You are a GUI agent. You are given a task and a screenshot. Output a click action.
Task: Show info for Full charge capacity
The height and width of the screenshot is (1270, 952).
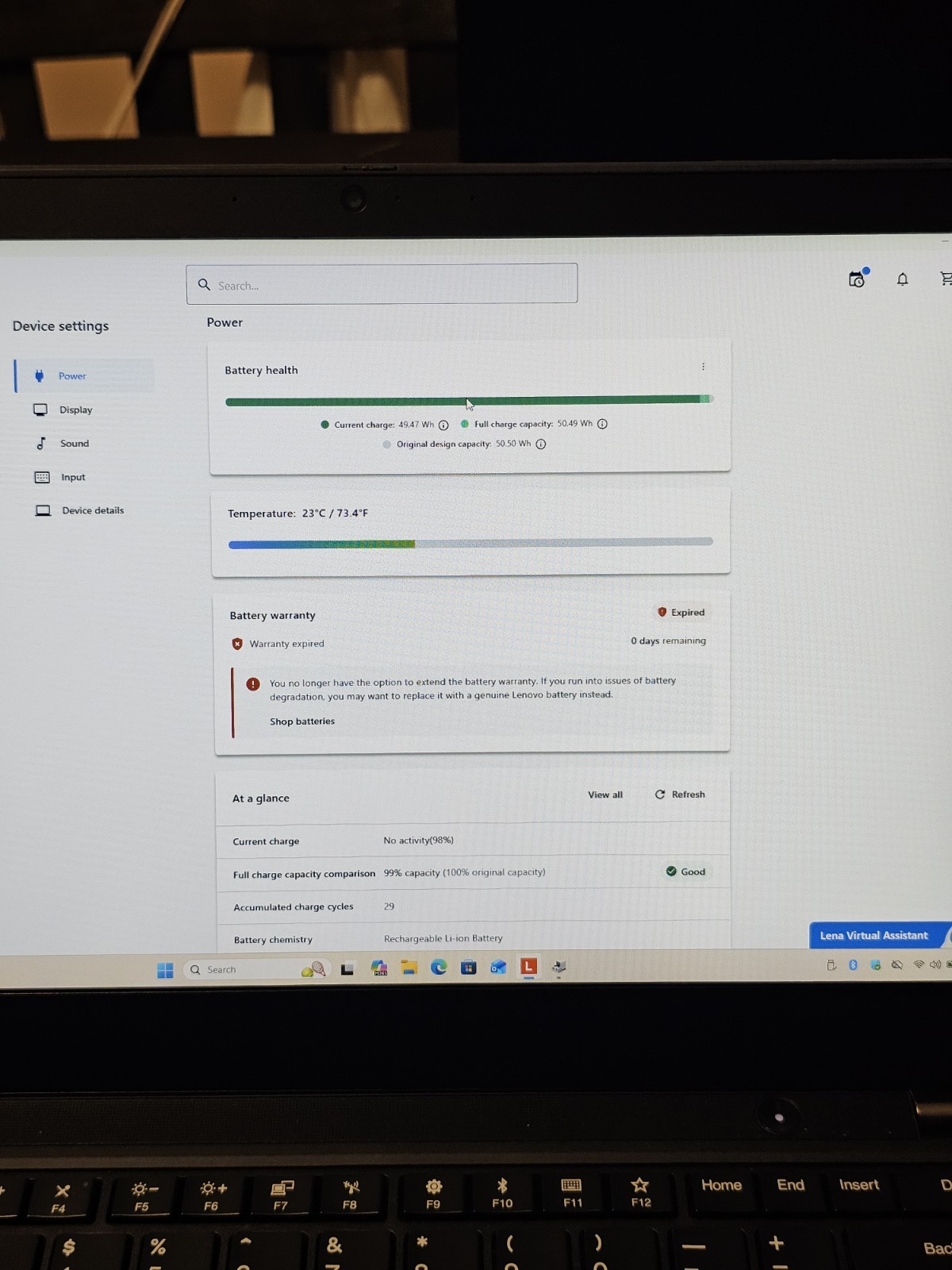602,424
